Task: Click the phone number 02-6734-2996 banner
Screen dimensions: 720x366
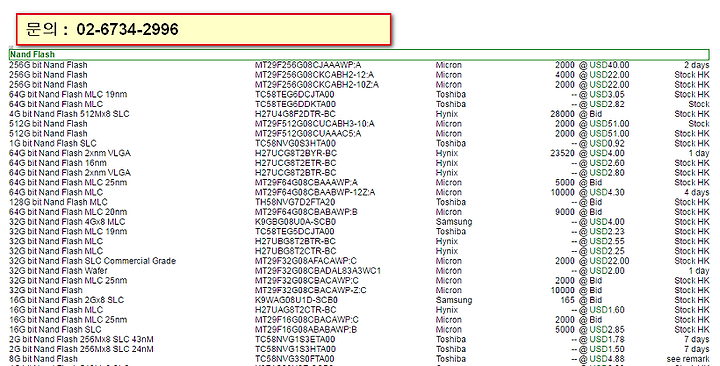Action: (203, 29)
